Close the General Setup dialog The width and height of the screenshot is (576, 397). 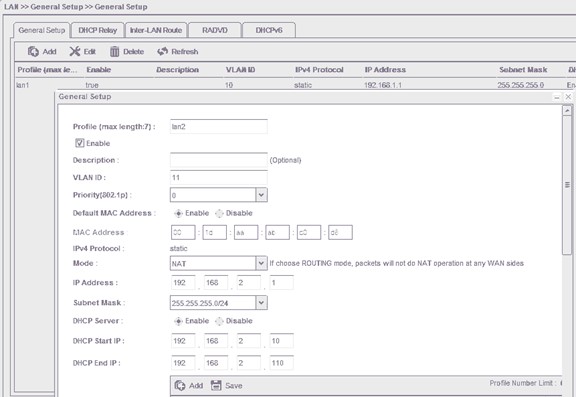pyautogui.click(x=568, y=97)
